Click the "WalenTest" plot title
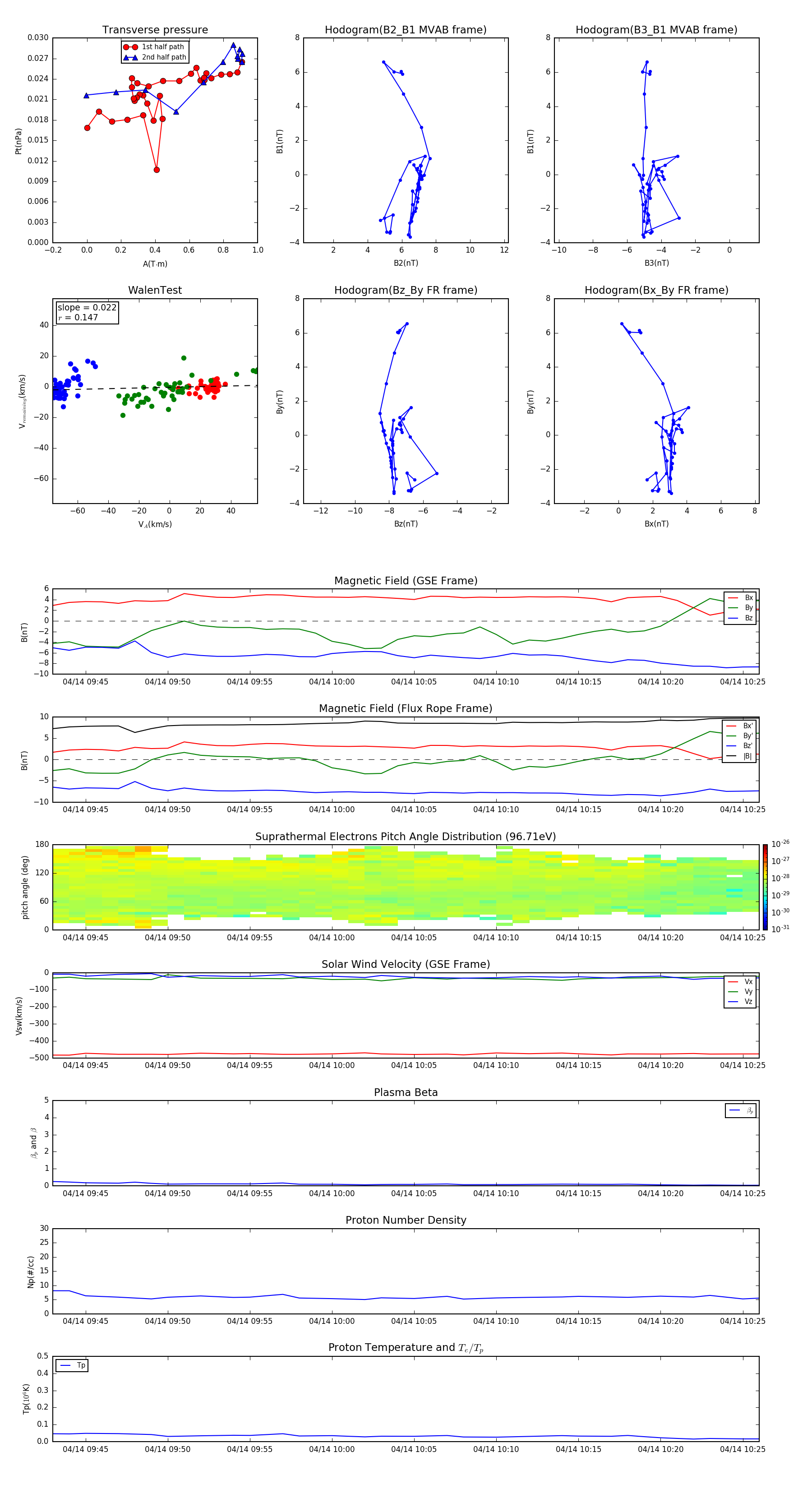812x1489 pixels. click(155, 290)
